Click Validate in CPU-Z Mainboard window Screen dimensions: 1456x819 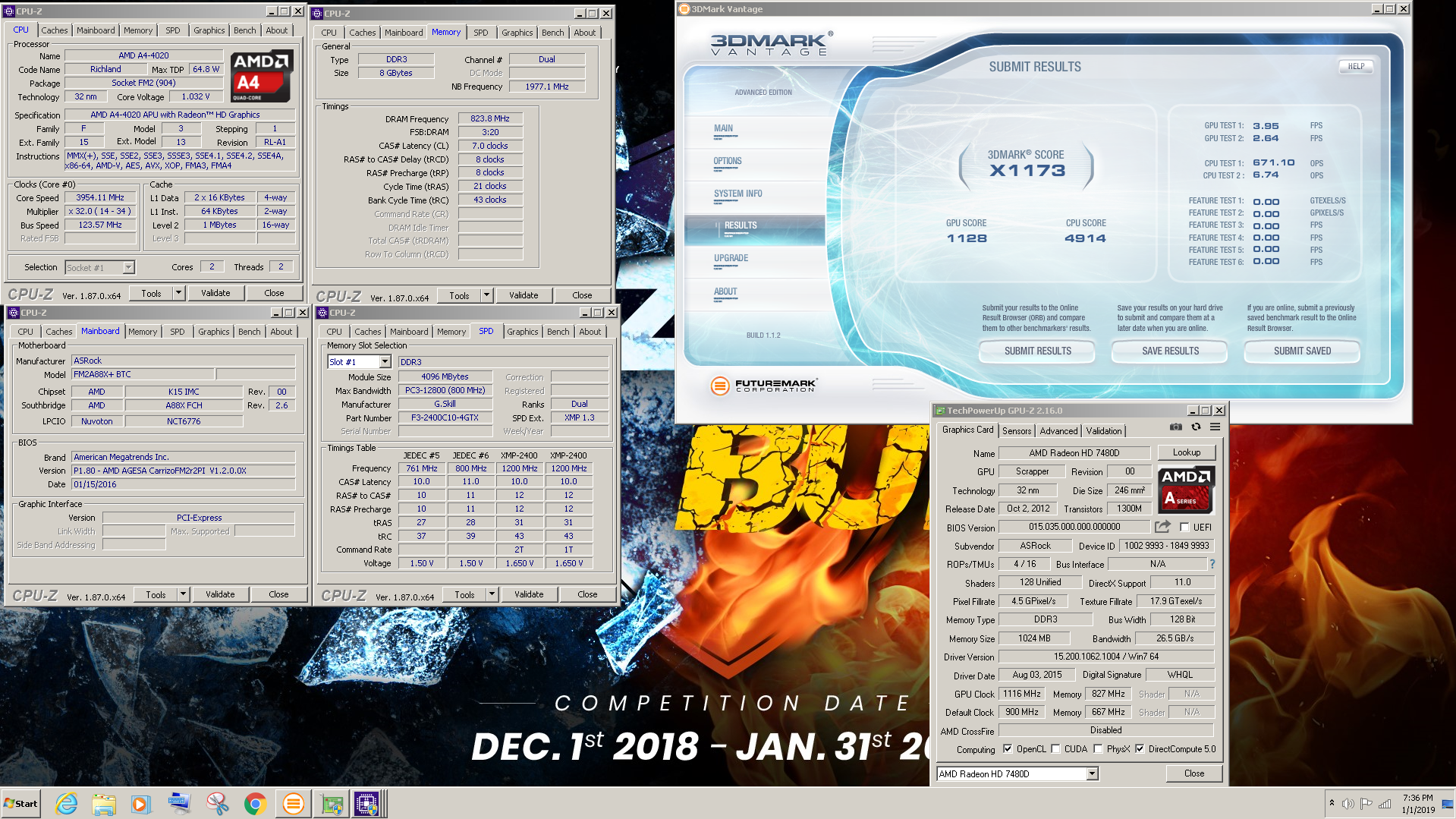click(220, 594)
